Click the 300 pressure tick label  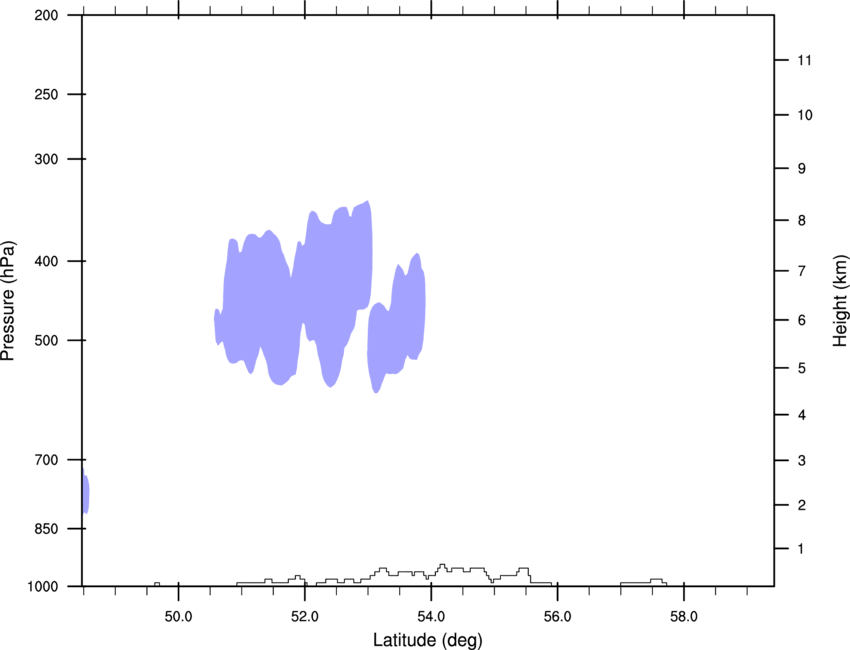pyautogui.click(x=46, y=159)
